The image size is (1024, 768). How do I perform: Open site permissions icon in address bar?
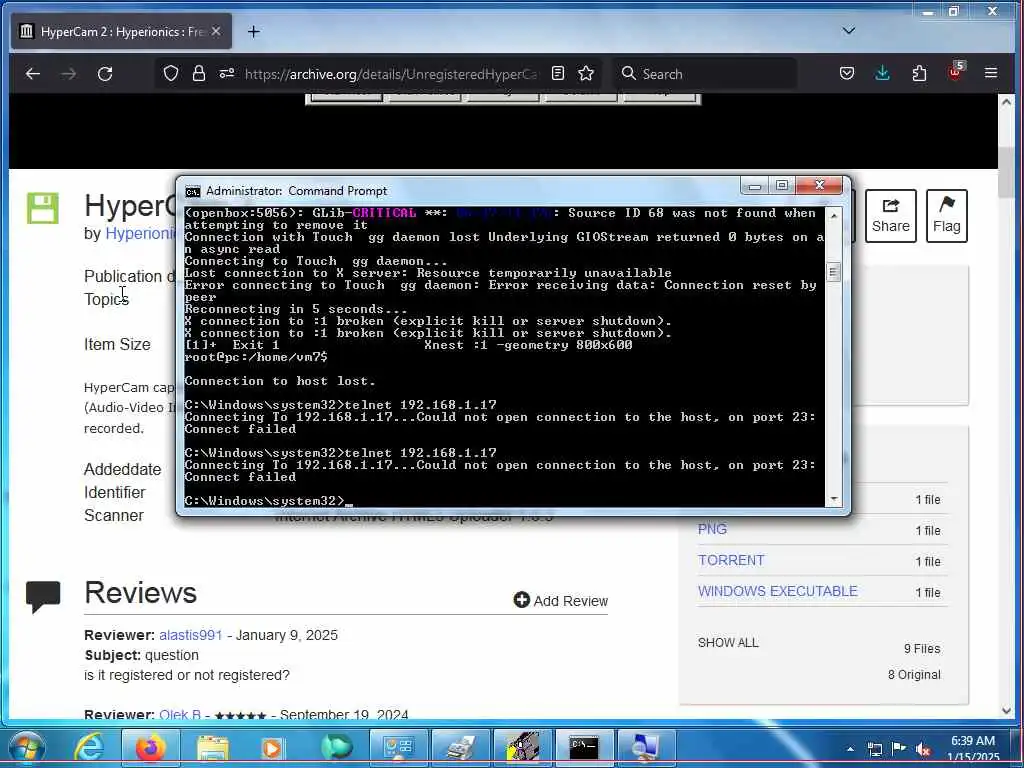[227, 74]
